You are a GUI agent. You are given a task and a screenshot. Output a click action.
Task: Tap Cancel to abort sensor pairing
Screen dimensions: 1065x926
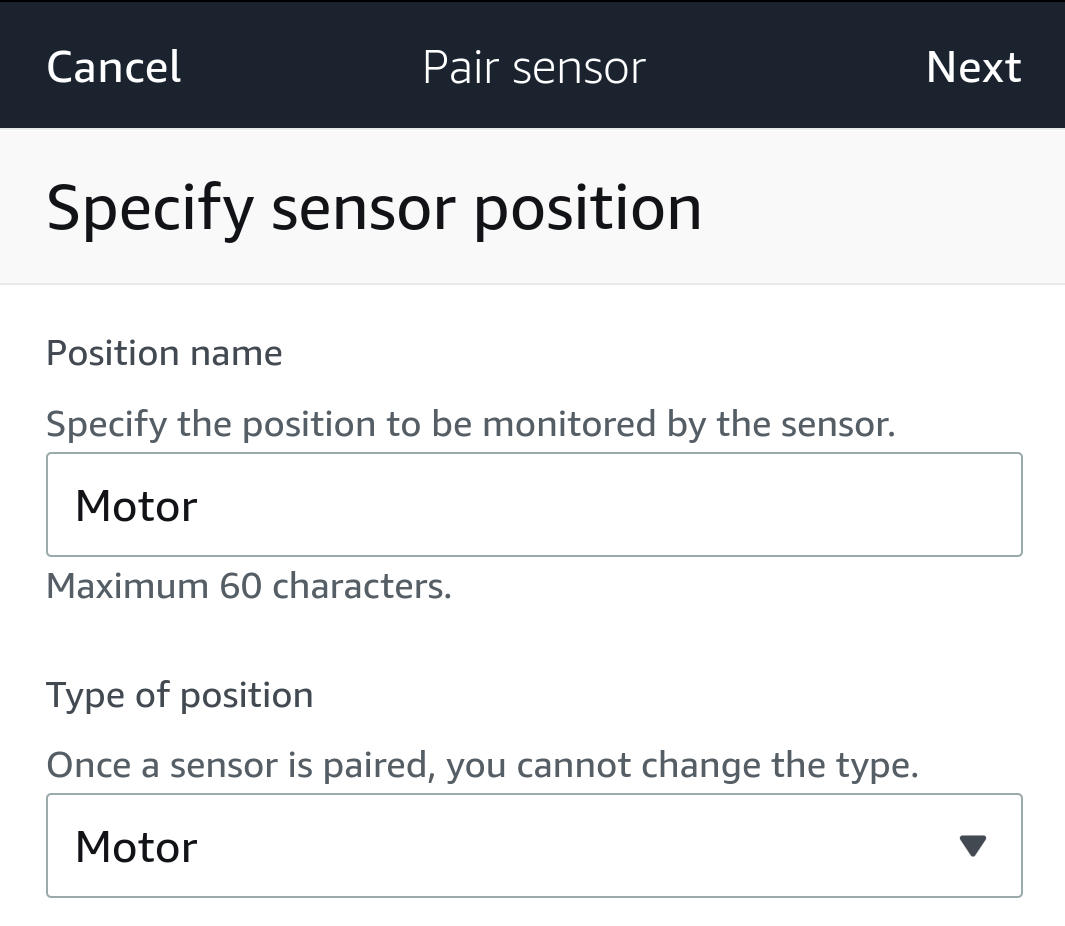[114, 67]
